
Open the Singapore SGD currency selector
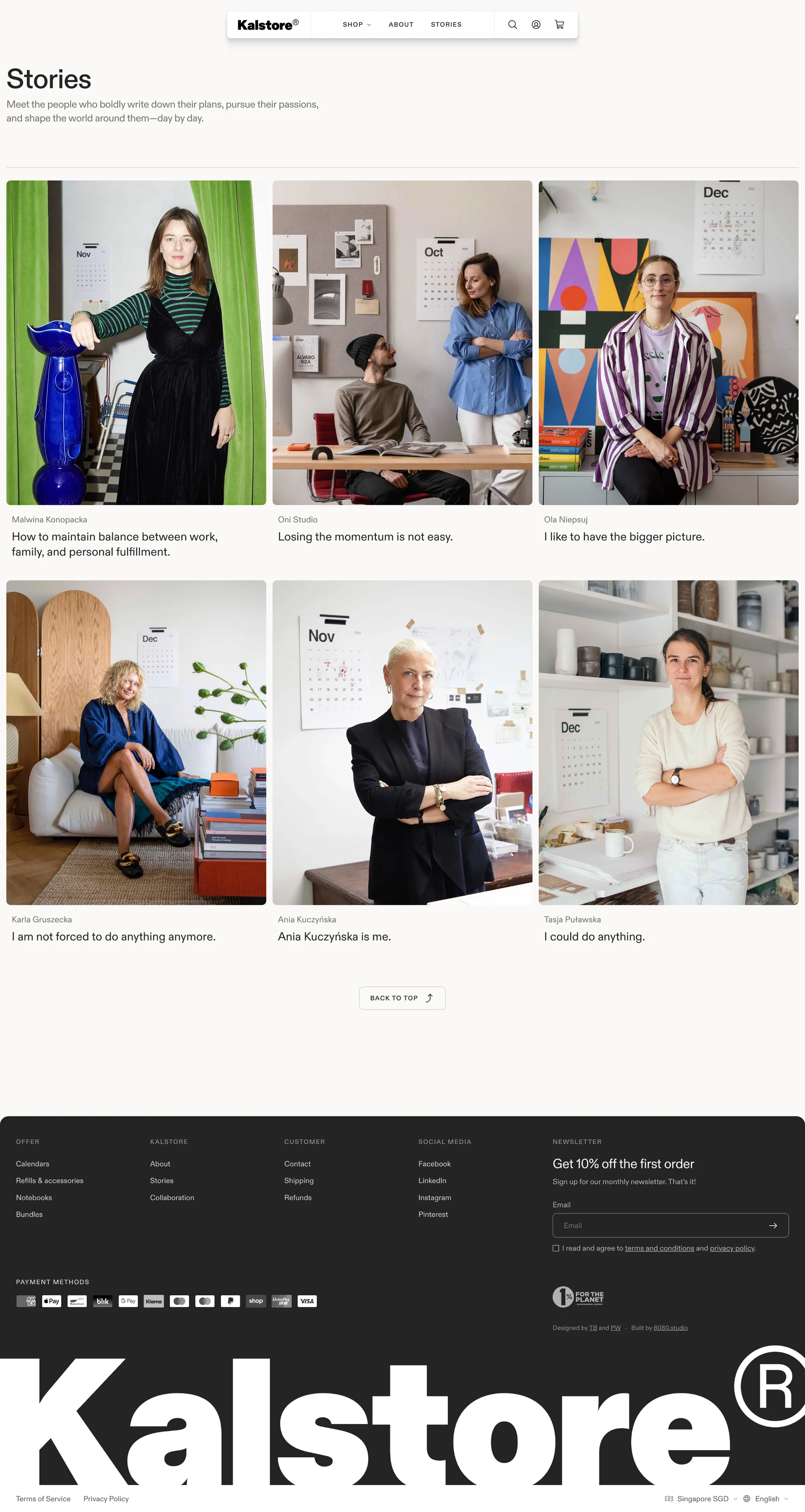(701, 1499)
